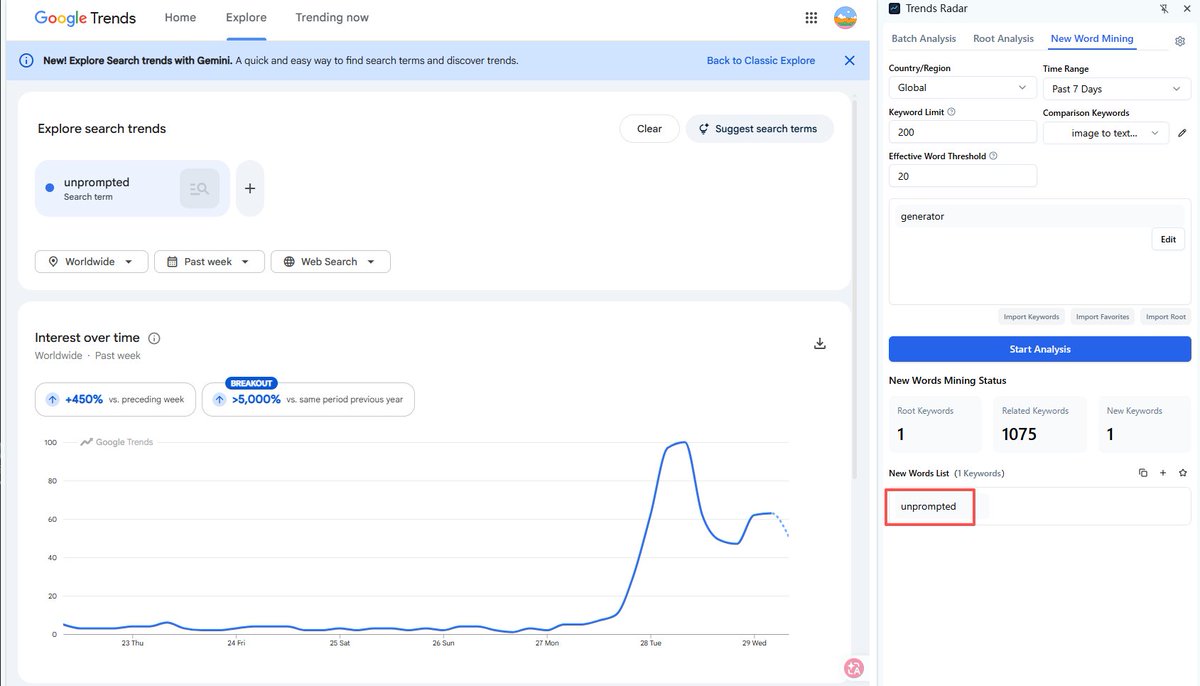Open the Google apps grid icon
Screen dimensions: 1200x686
click(811, 18)
